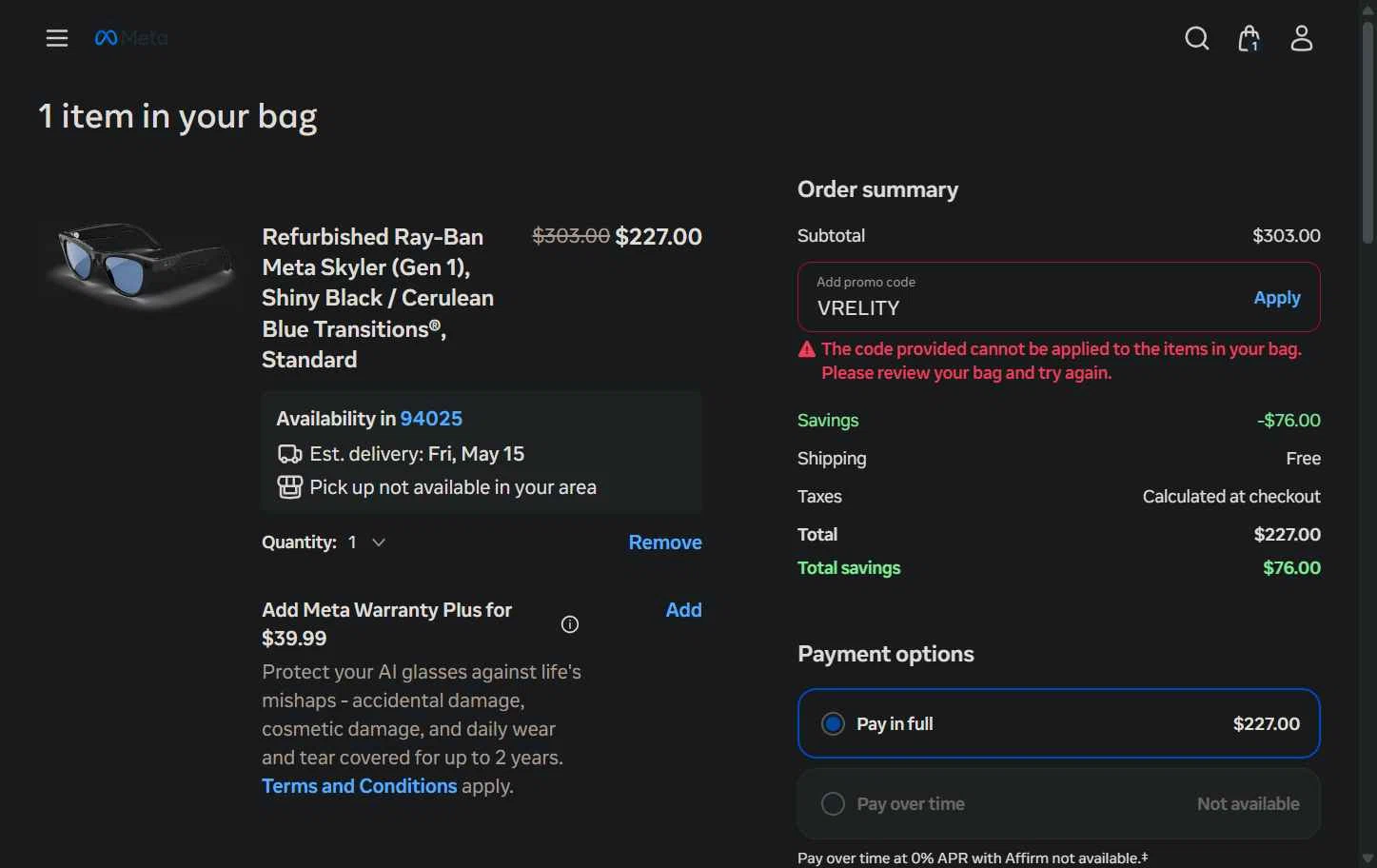The width and height of the screenshot is (1377, 868).
Task: Click the Calculated at checkout text
Action: tap(1231, 497)
